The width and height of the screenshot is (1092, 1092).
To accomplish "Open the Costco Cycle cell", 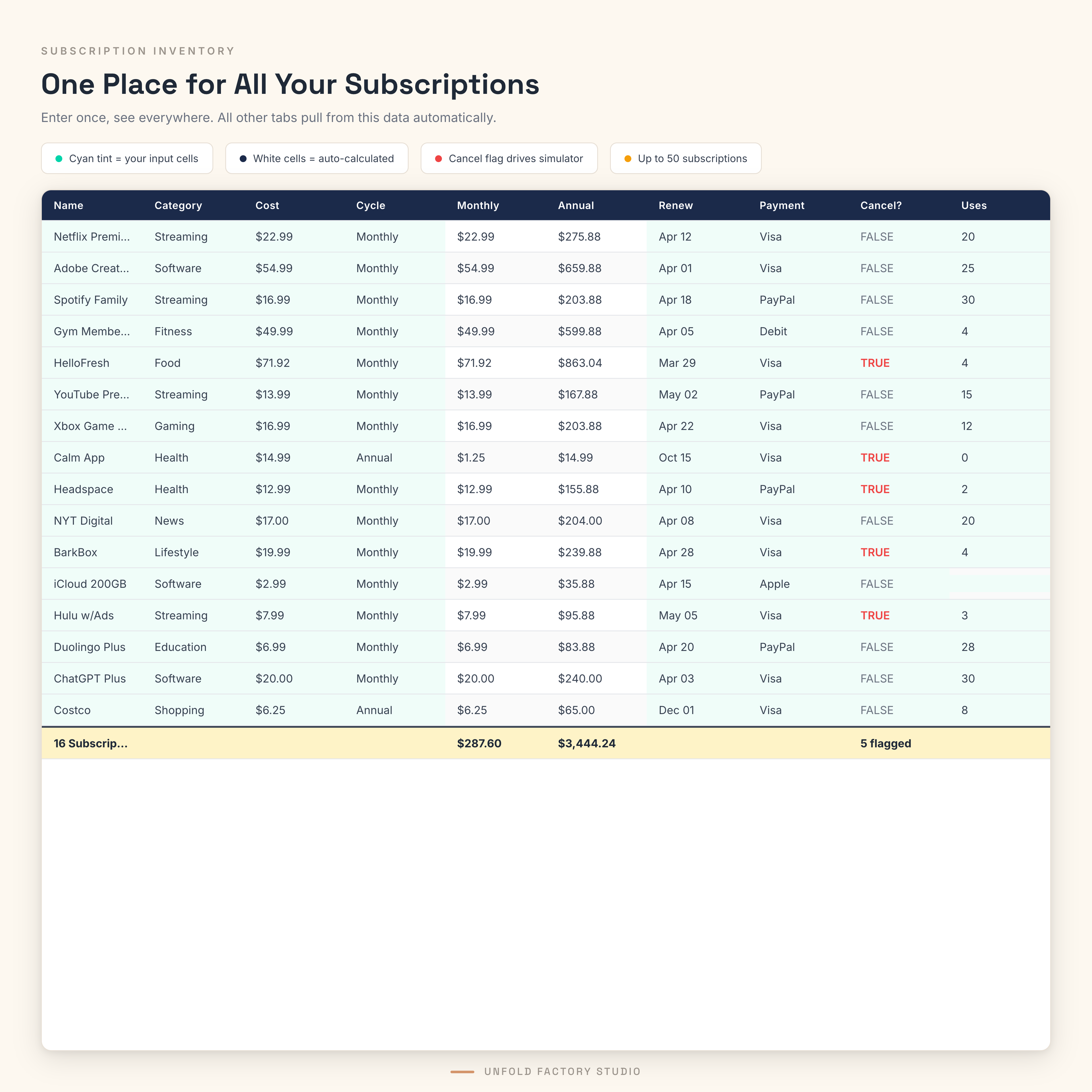I will 374,710.
